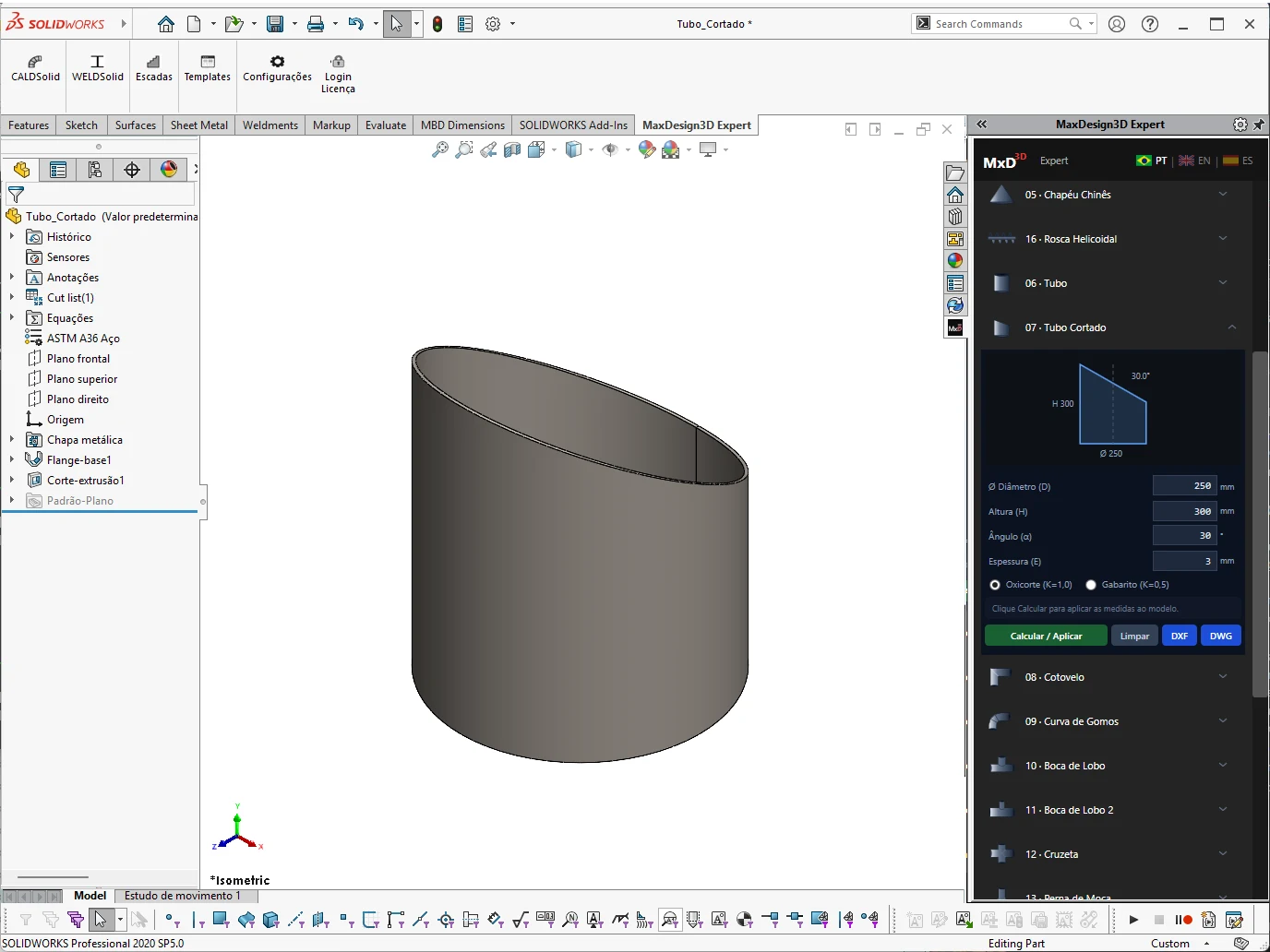Click the Limpar button
Viewport: 1270px width, 952px height.
[x=1134, y=636]
